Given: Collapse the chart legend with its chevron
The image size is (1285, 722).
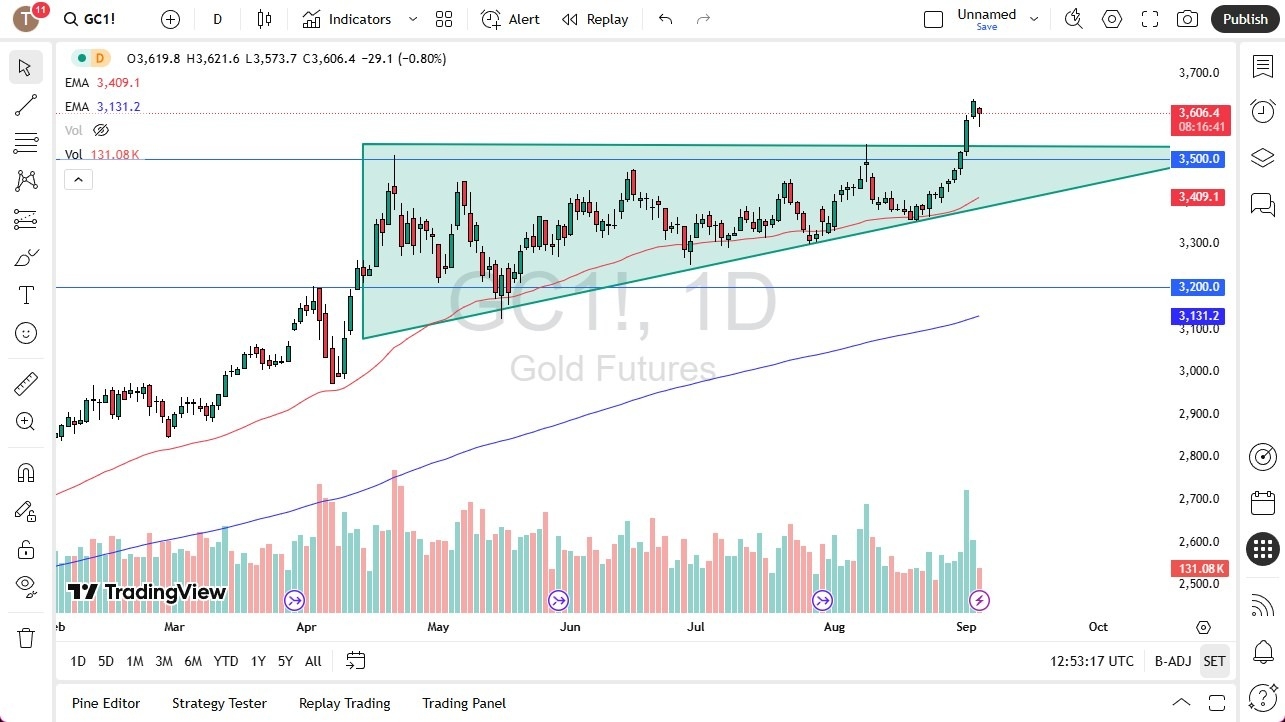Looking at the screenshot, I should pyautogui.click(x=78, y=179).
